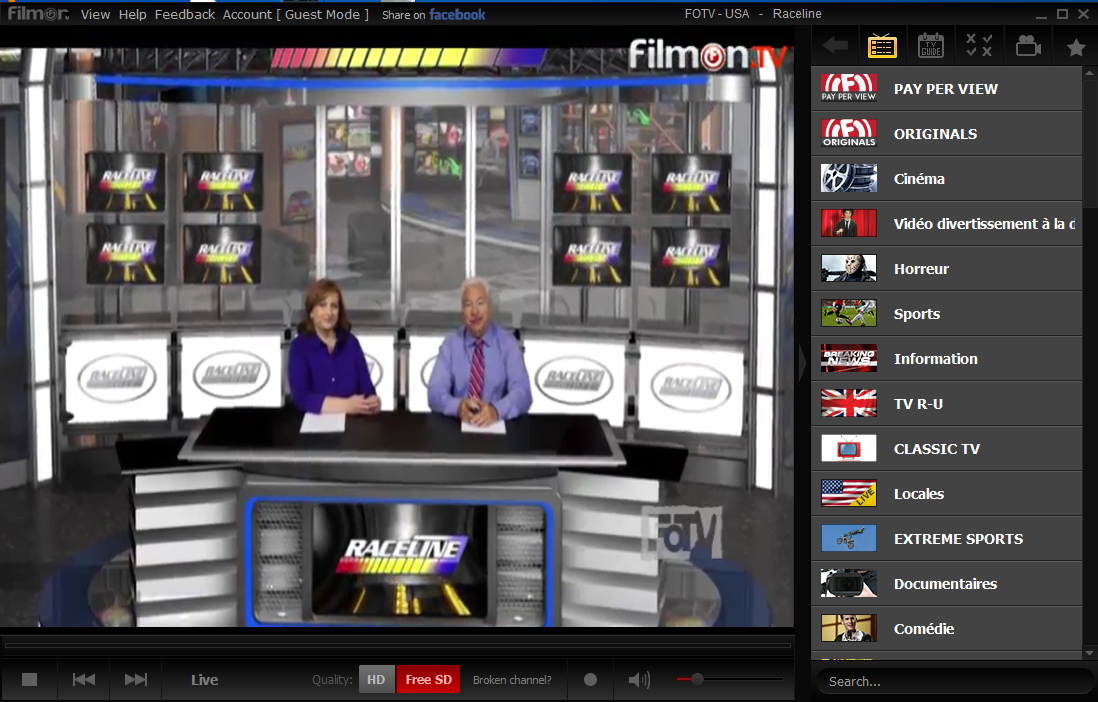This screenshot has height=702, width=1098.
Task: Show favorites with the star icon
Action: (x=1076, y=47)
